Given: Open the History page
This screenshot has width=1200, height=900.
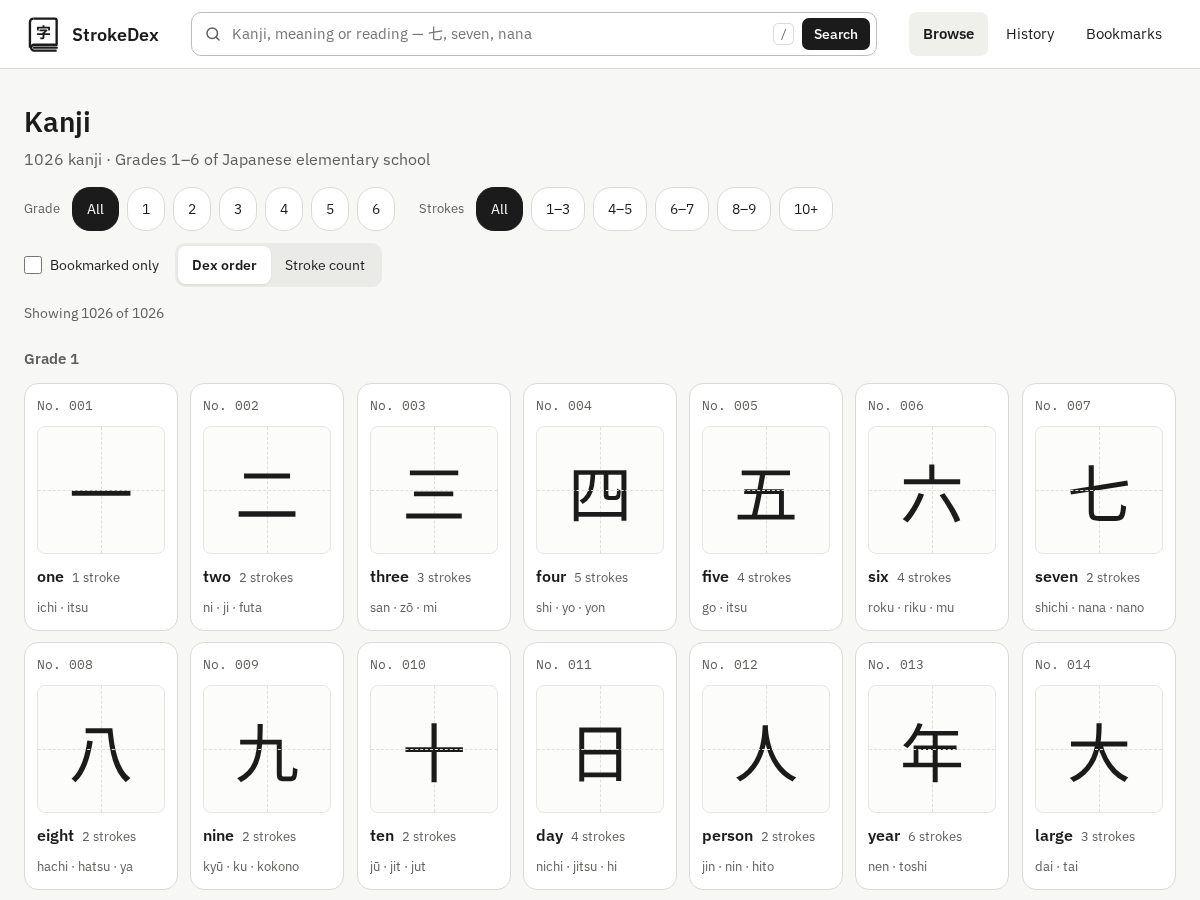Looking at the screenshot, I should pos(1030,34).
